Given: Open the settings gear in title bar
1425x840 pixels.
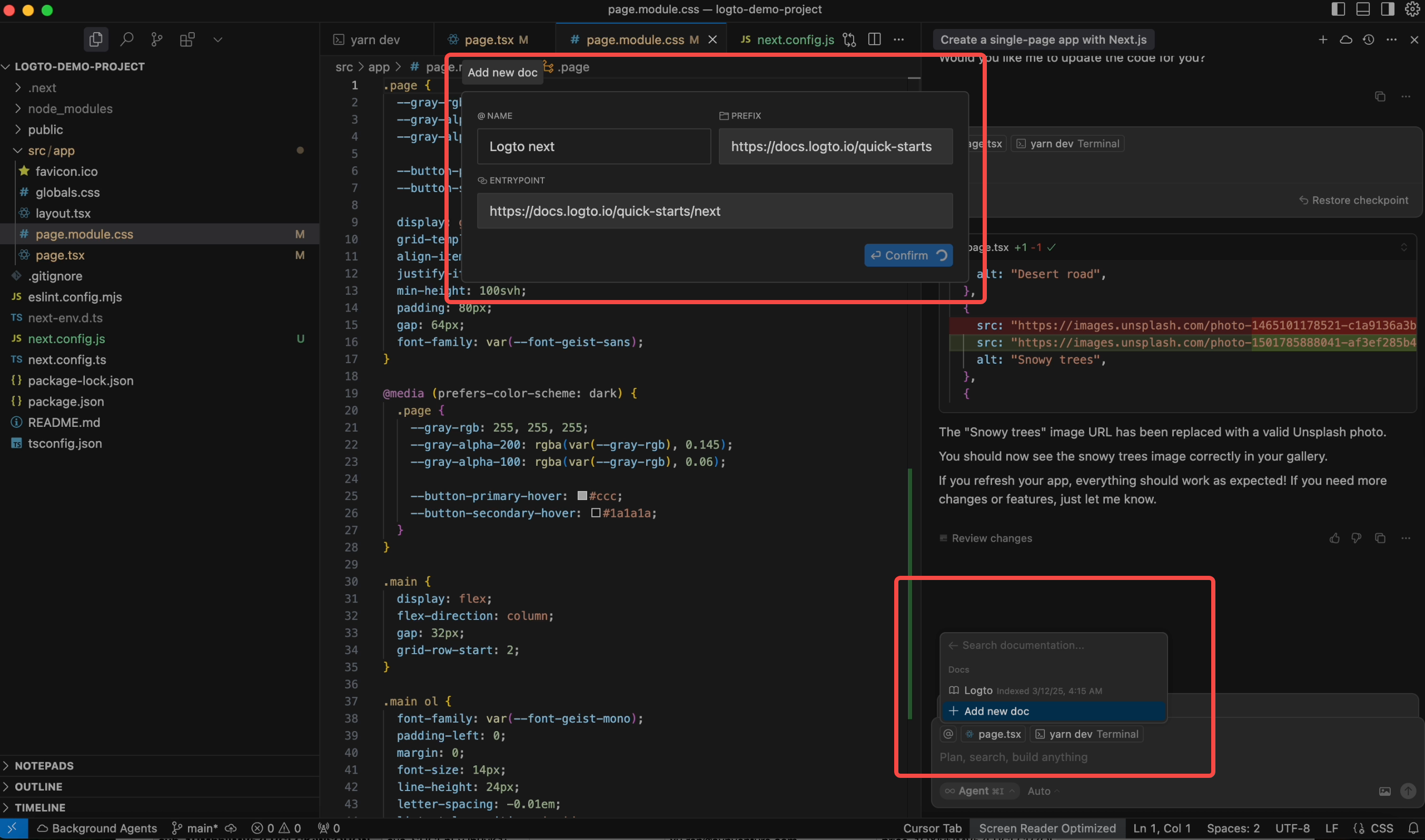Looking at the screenshot, I should [1412, 9].
